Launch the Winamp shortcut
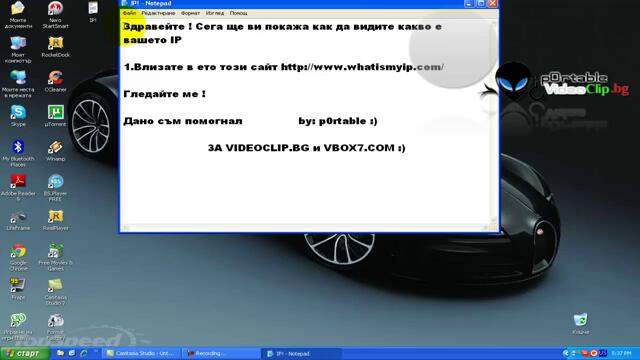640x360 pixels. click(56, 150)
